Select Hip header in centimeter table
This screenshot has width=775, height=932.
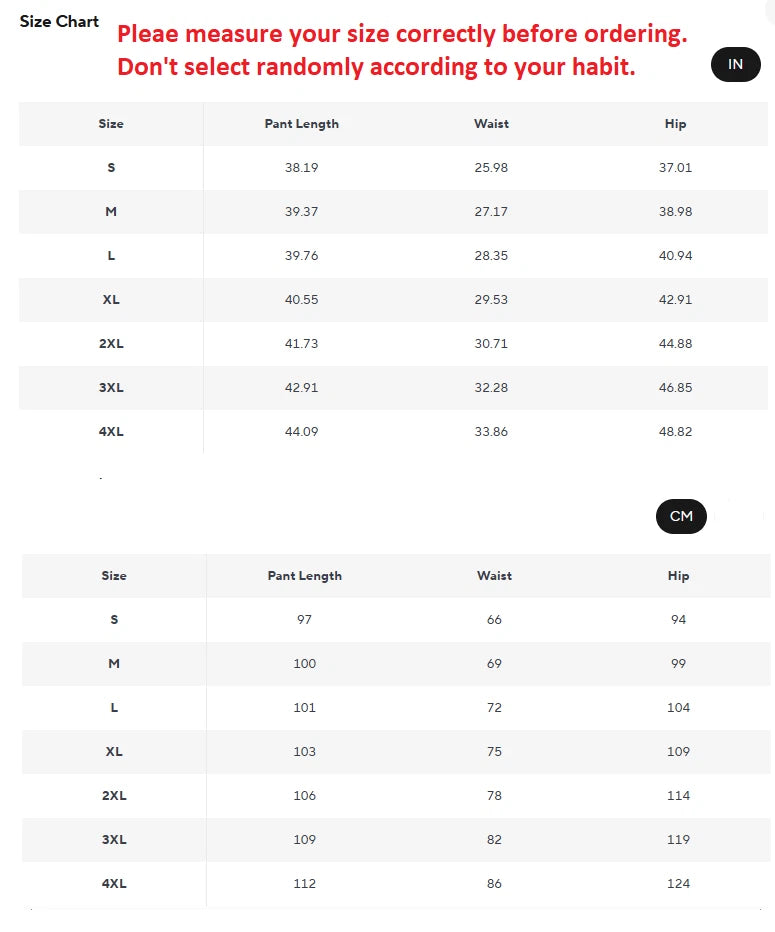coord(678,576)
